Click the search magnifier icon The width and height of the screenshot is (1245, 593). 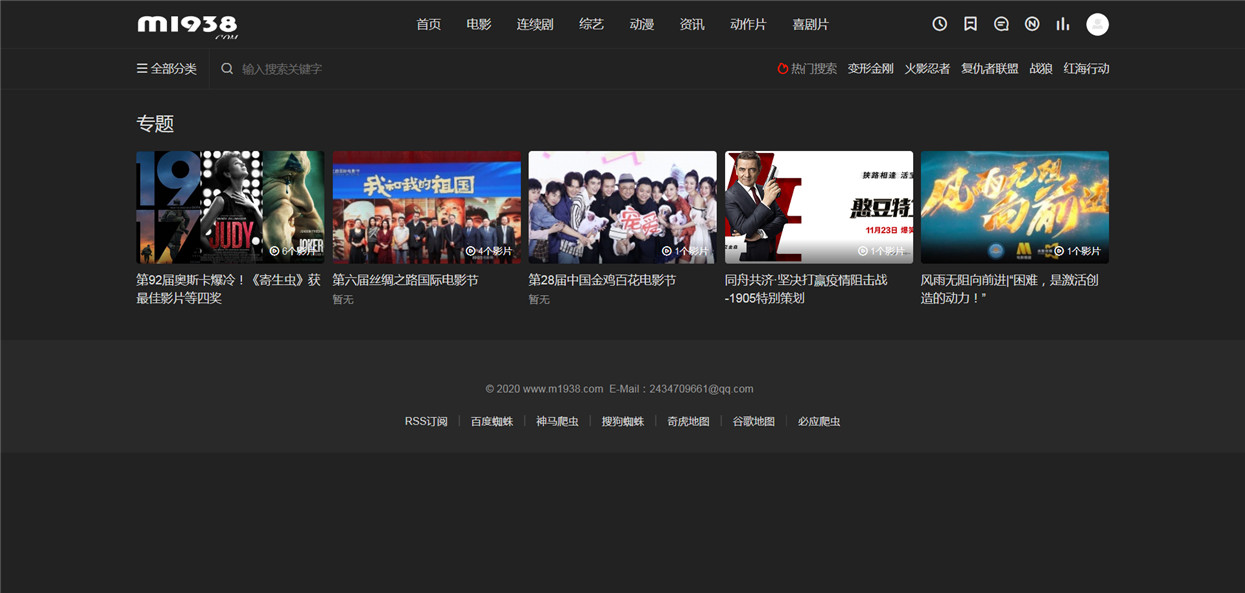(227, 69)
